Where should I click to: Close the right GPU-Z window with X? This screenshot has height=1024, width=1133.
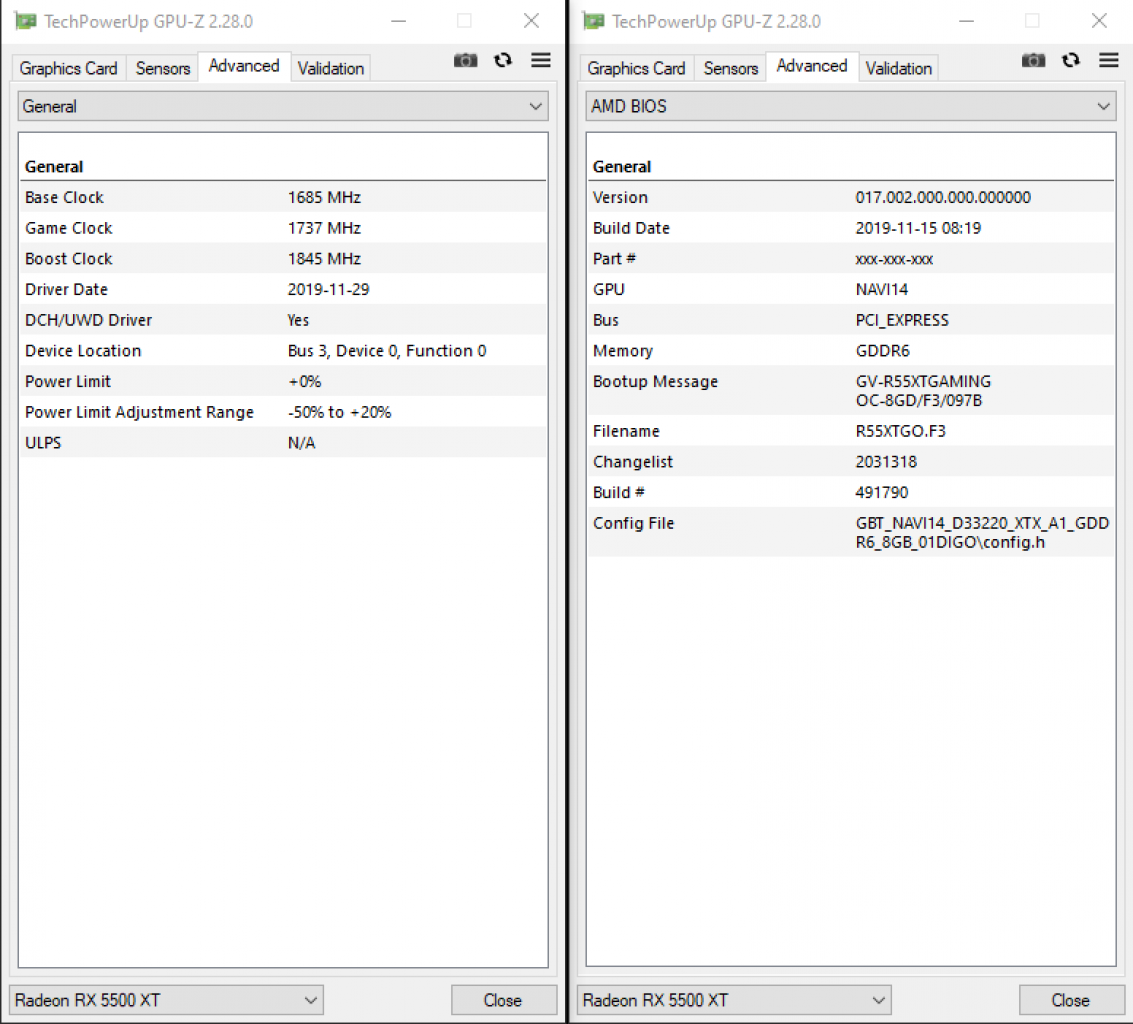1099,21
